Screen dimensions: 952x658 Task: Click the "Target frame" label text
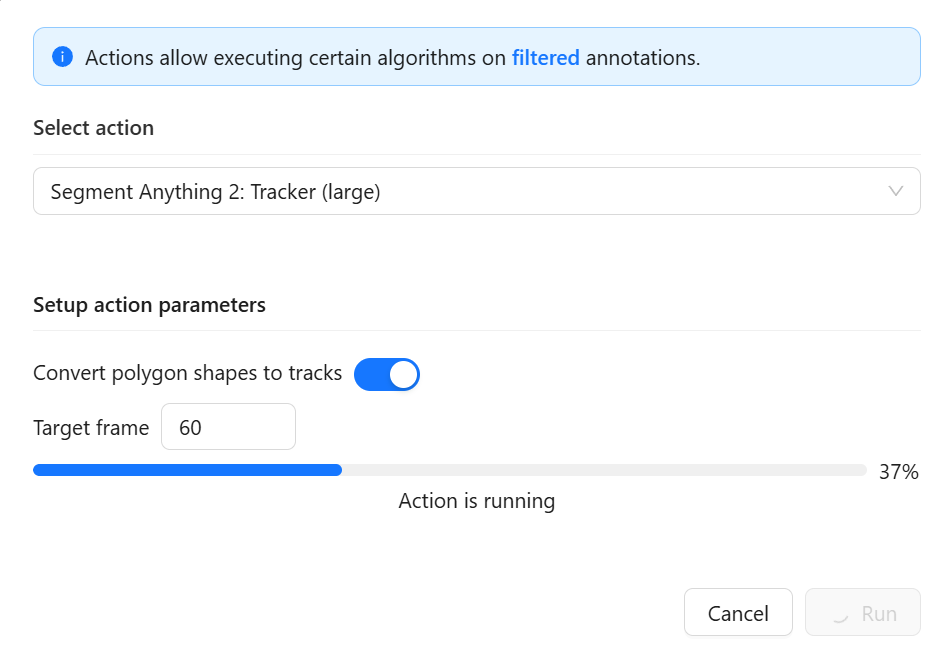coord(91,428)
